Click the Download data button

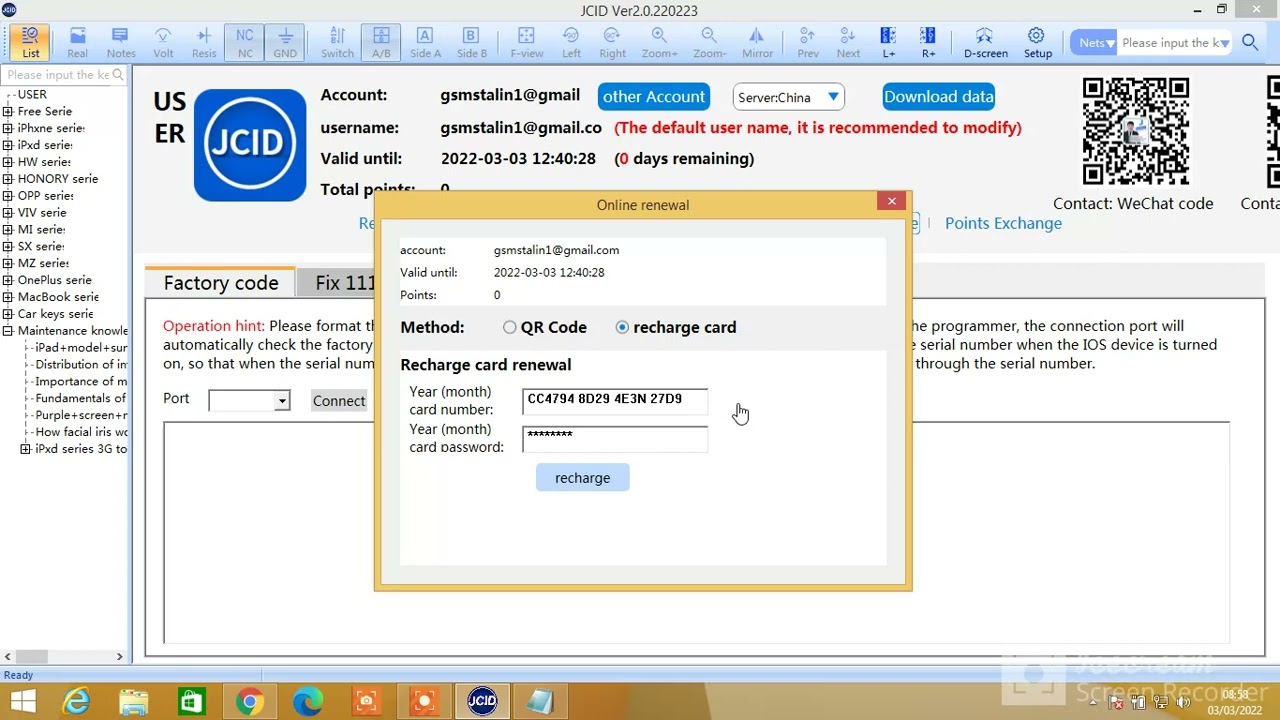[x=938, y=97]
